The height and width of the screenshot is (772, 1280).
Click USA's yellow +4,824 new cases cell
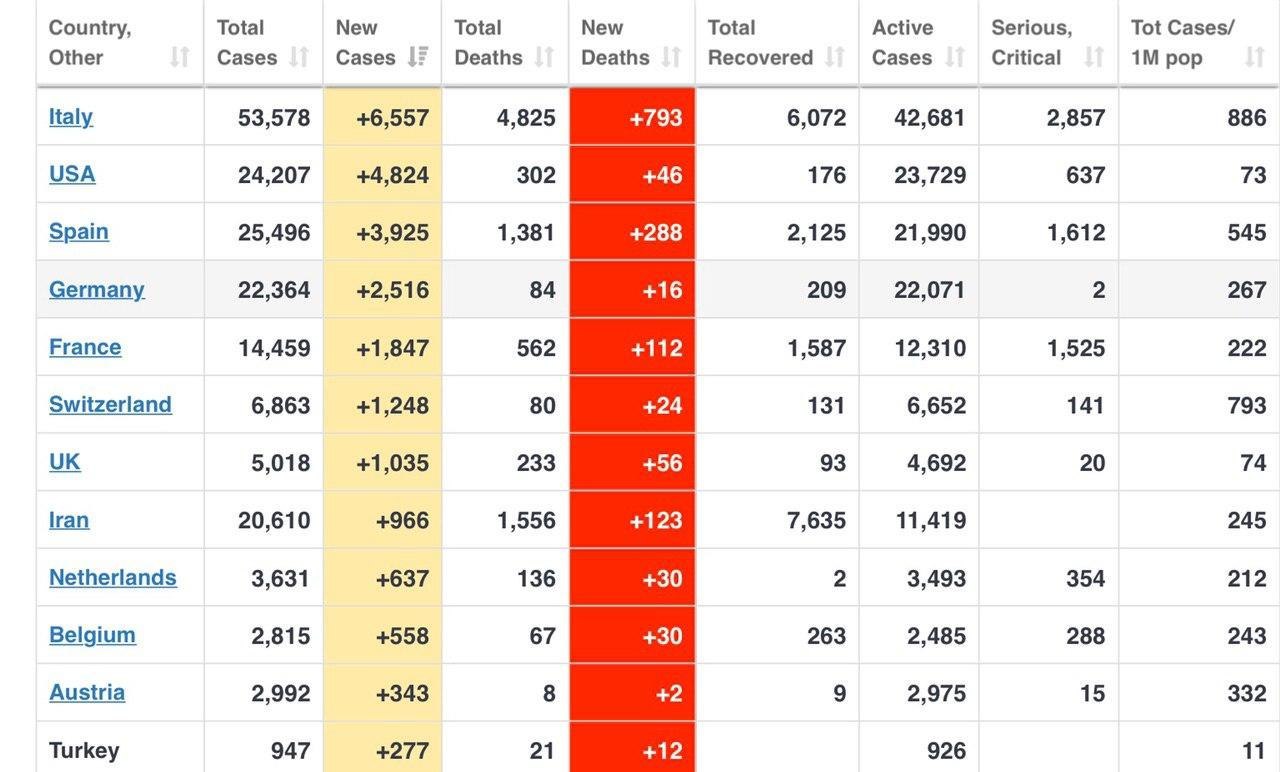coord(383,175)
